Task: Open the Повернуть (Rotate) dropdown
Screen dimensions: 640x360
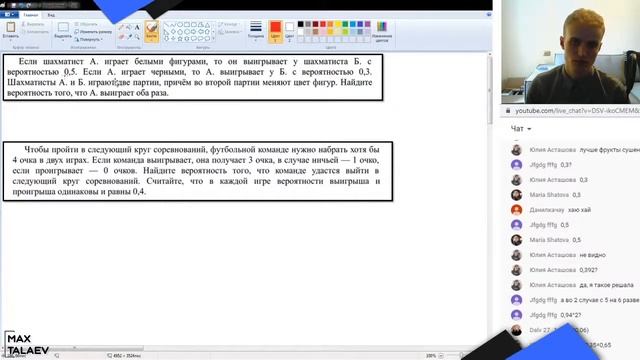Action: [89, 39]
